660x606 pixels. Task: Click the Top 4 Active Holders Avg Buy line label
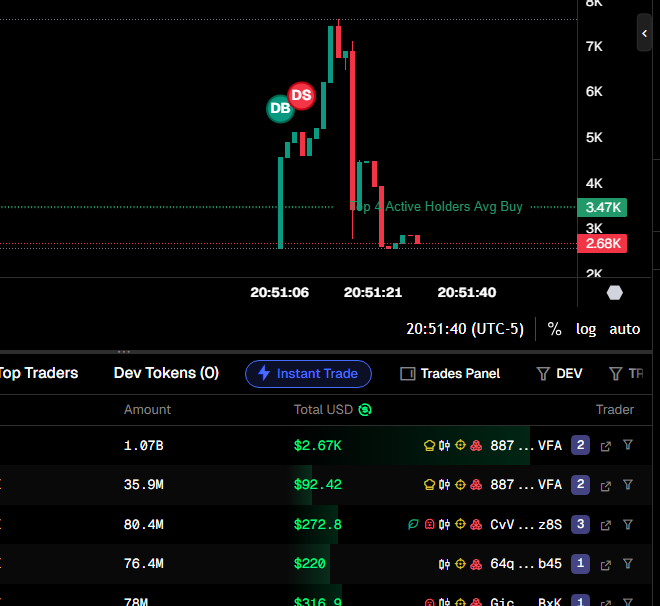point(436,207)
